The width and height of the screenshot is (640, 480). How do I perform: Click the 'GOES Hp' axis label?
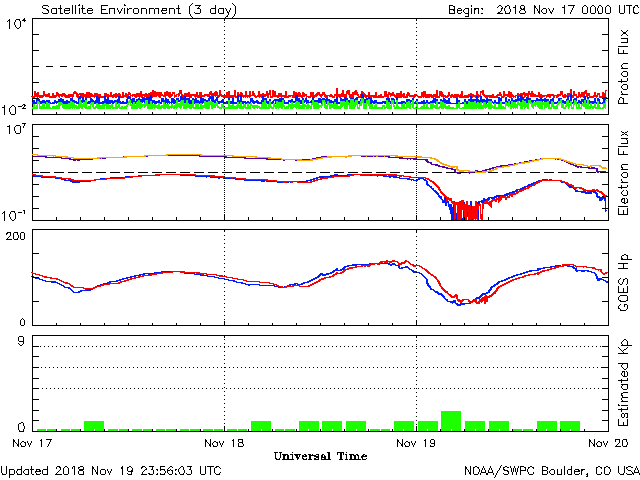pos(623,282)
